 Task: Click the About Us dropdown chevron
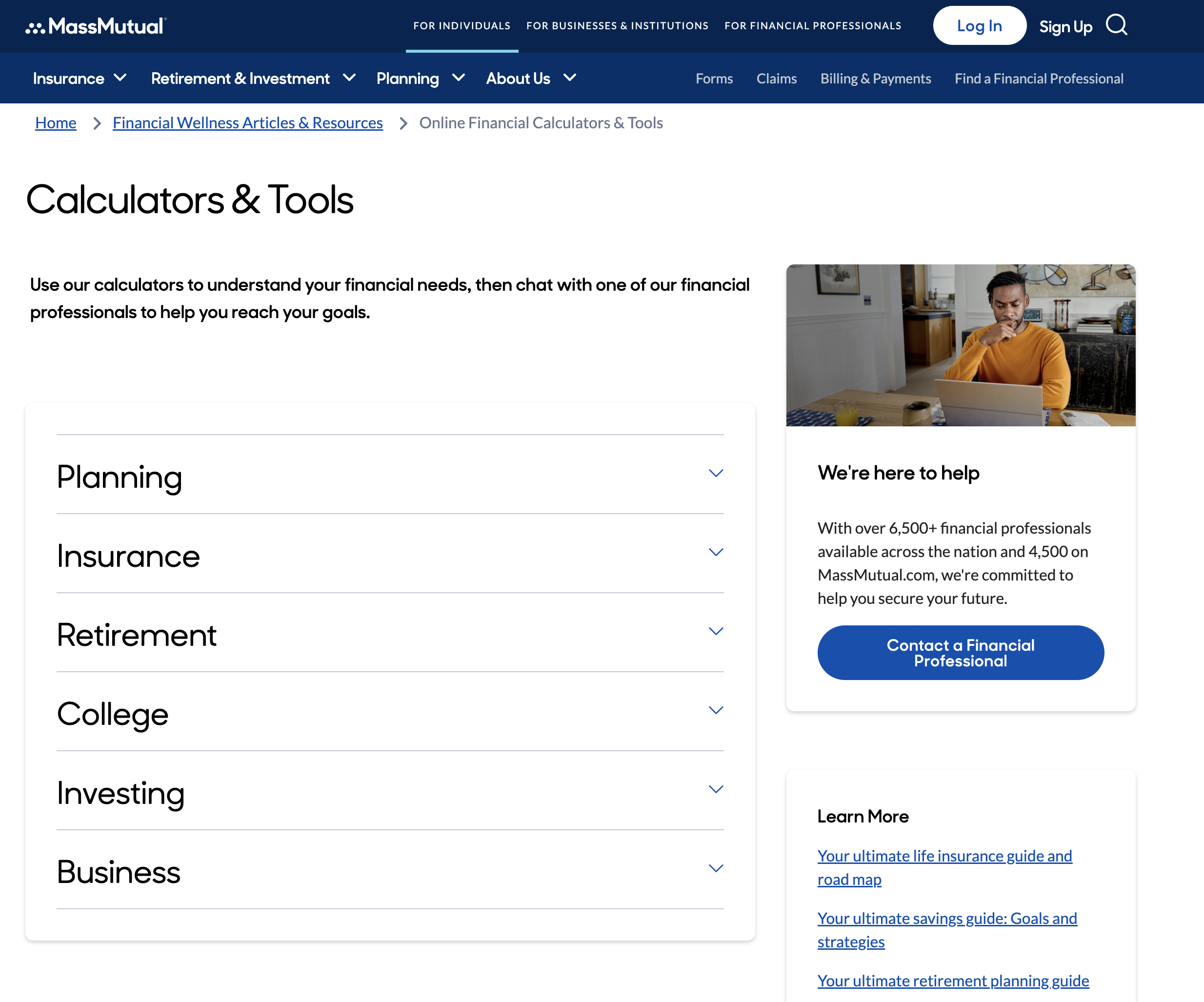click(569, 78)
